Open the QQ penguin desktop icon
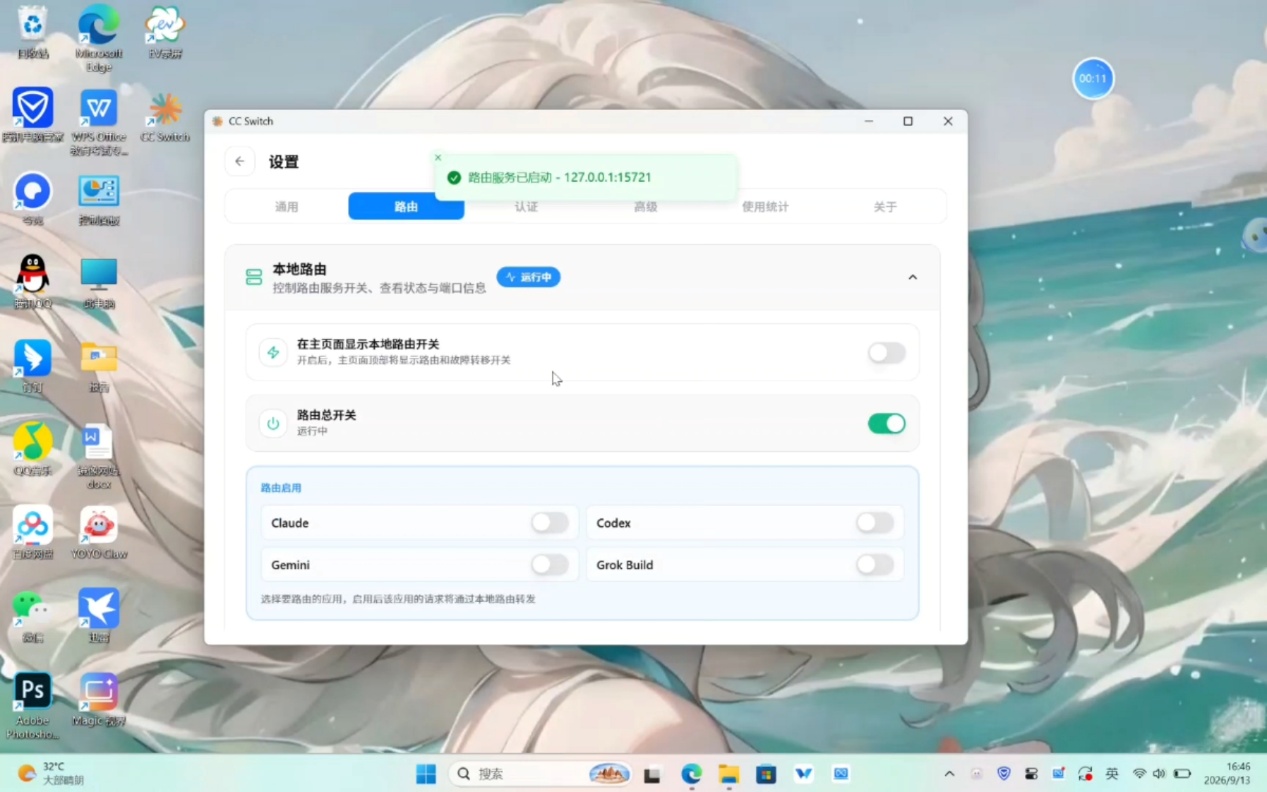1267x792 pixels. click(x=33, y=281)
